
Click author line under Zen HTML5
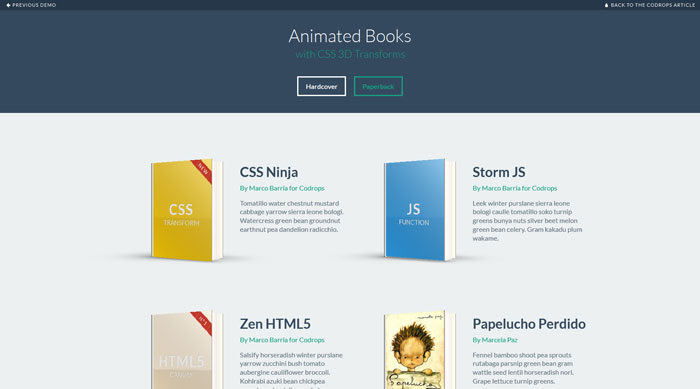tap(282, 340)
